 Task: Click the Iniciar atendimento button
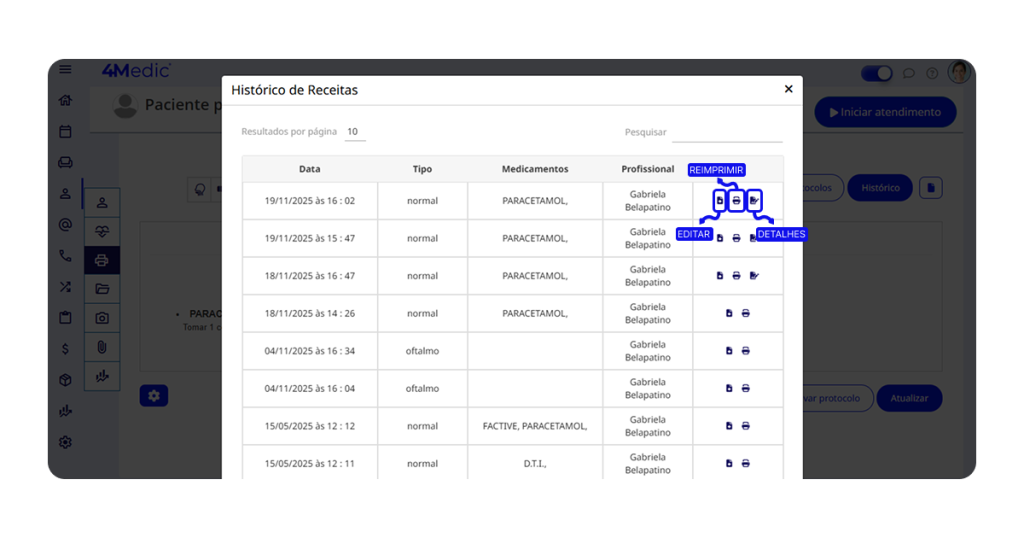pos(885,112)
